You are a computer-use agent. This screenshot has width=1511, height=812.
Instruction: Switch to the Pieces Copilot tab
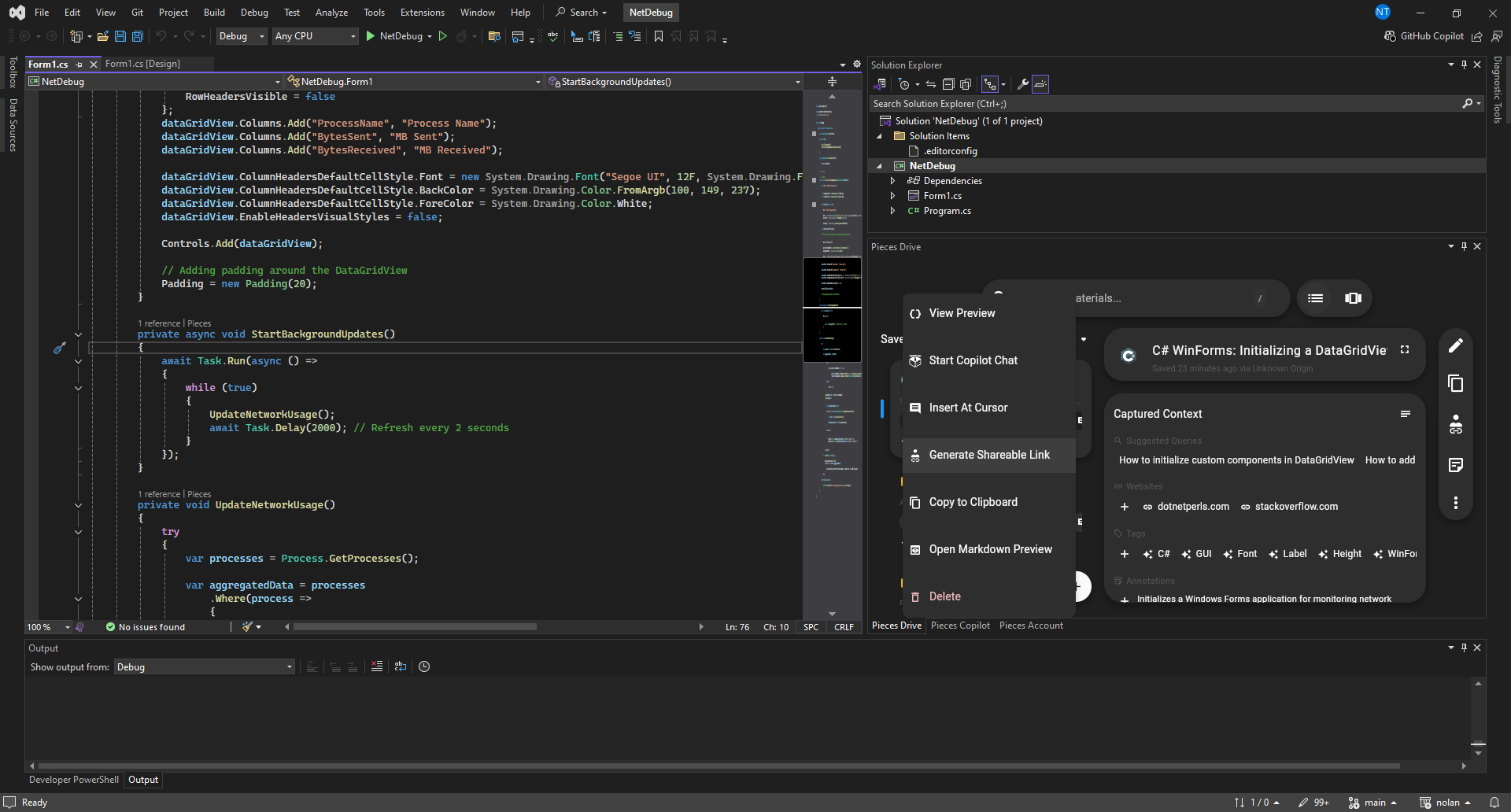click(960, 626)
